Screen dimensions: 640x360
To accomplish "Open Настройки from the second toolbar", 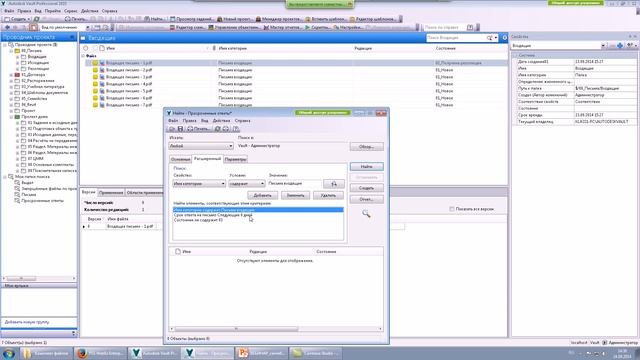I will [349, 27].
